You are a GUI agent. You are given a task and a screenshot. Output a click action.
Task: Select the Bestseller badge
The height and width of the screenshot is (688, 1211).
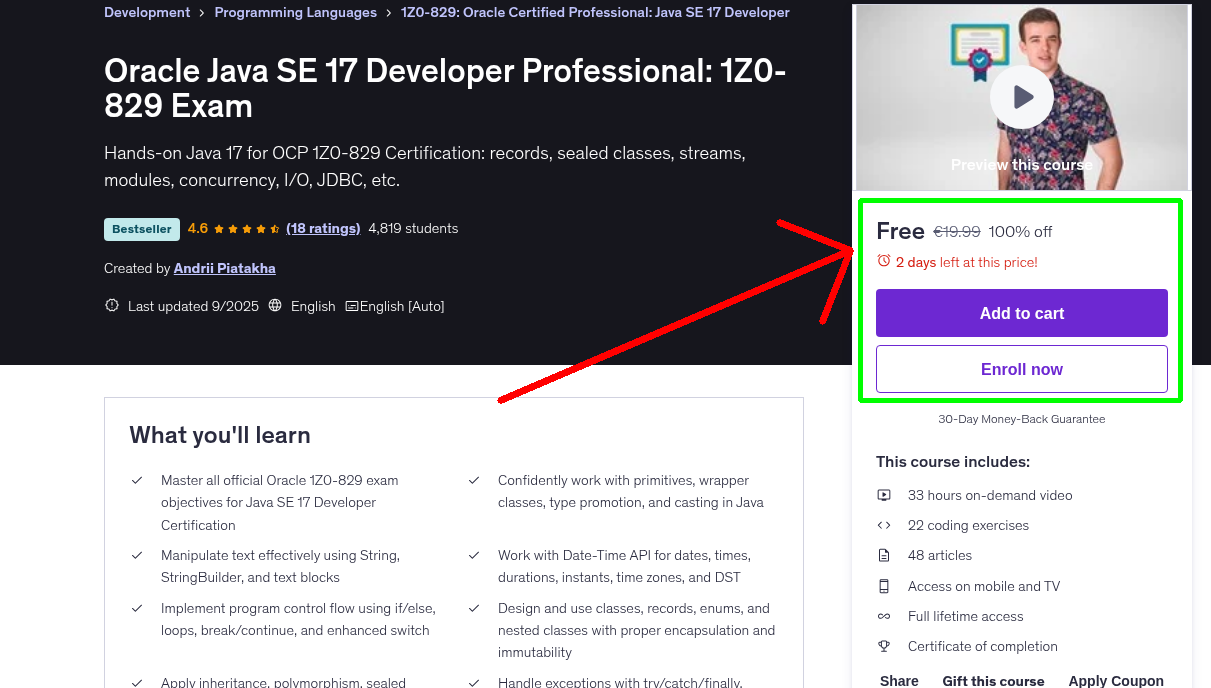coord(141,229)
